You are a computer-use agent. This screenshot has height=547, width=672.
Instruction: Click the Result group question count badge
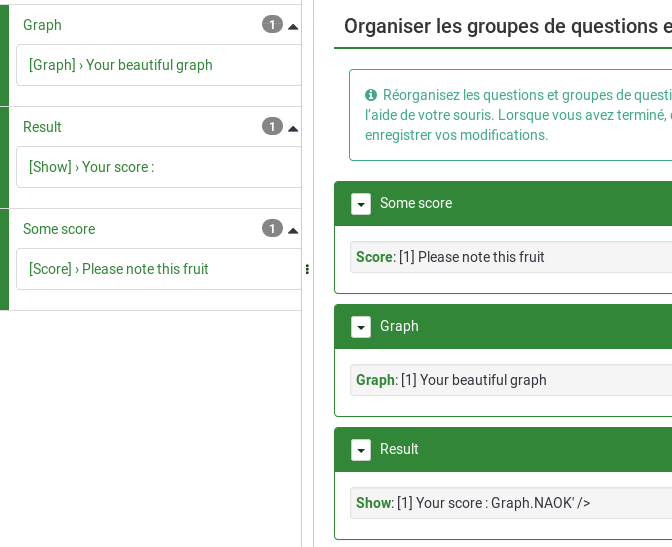click(x=272, y=127)
